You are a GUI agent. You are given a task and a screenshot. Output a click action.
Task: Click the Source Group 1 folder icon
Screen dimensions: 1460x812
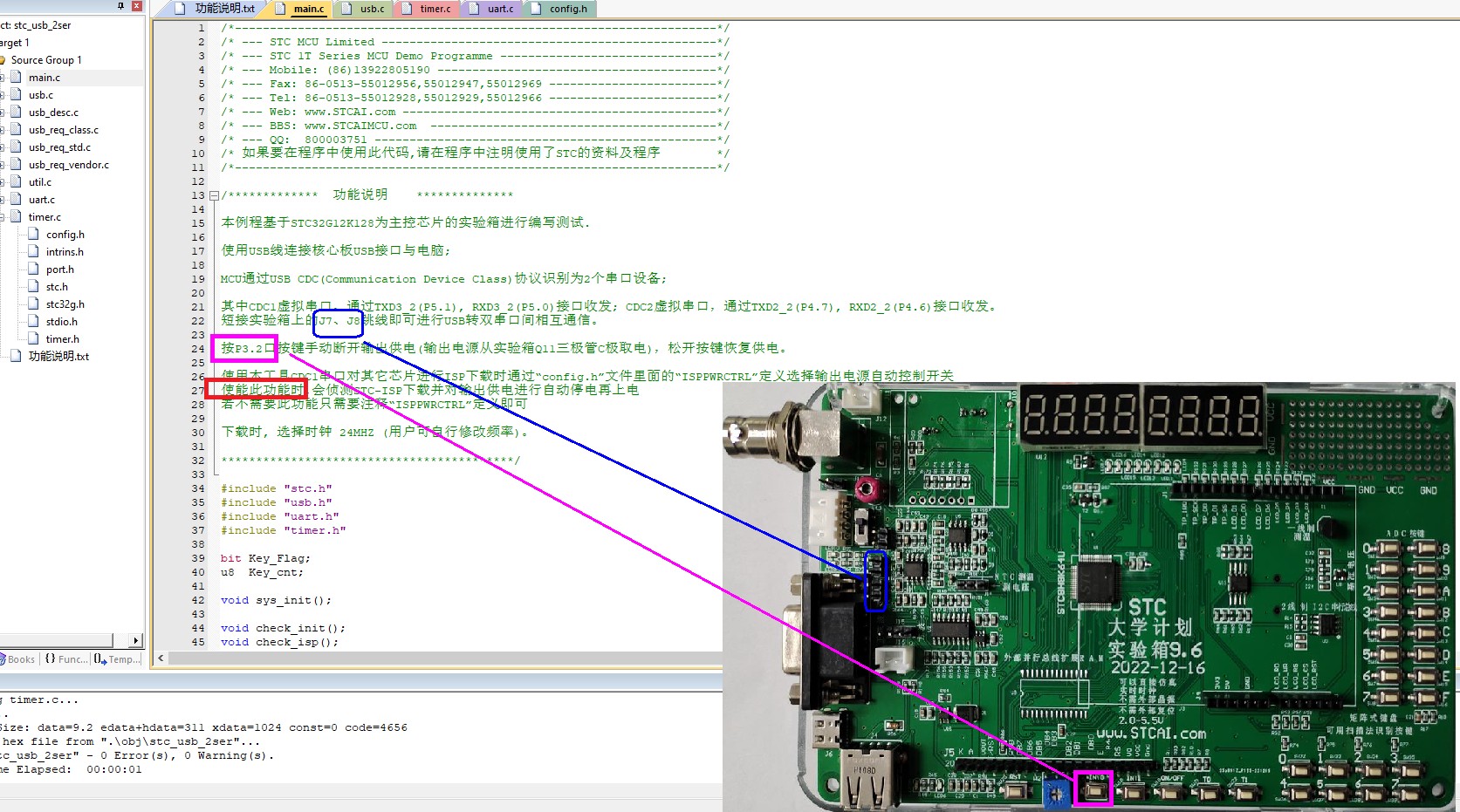click(3, 60)
